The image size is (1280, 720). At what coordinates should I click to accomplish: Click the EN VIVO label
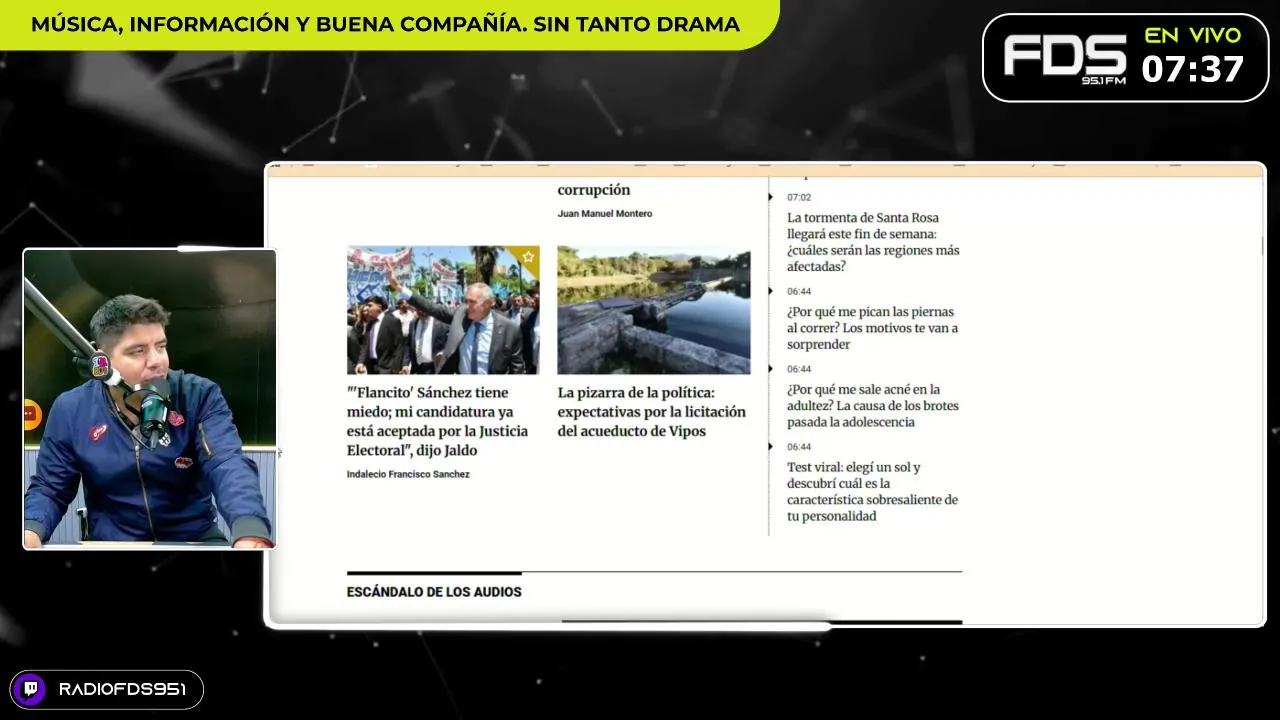(1193, 36)
